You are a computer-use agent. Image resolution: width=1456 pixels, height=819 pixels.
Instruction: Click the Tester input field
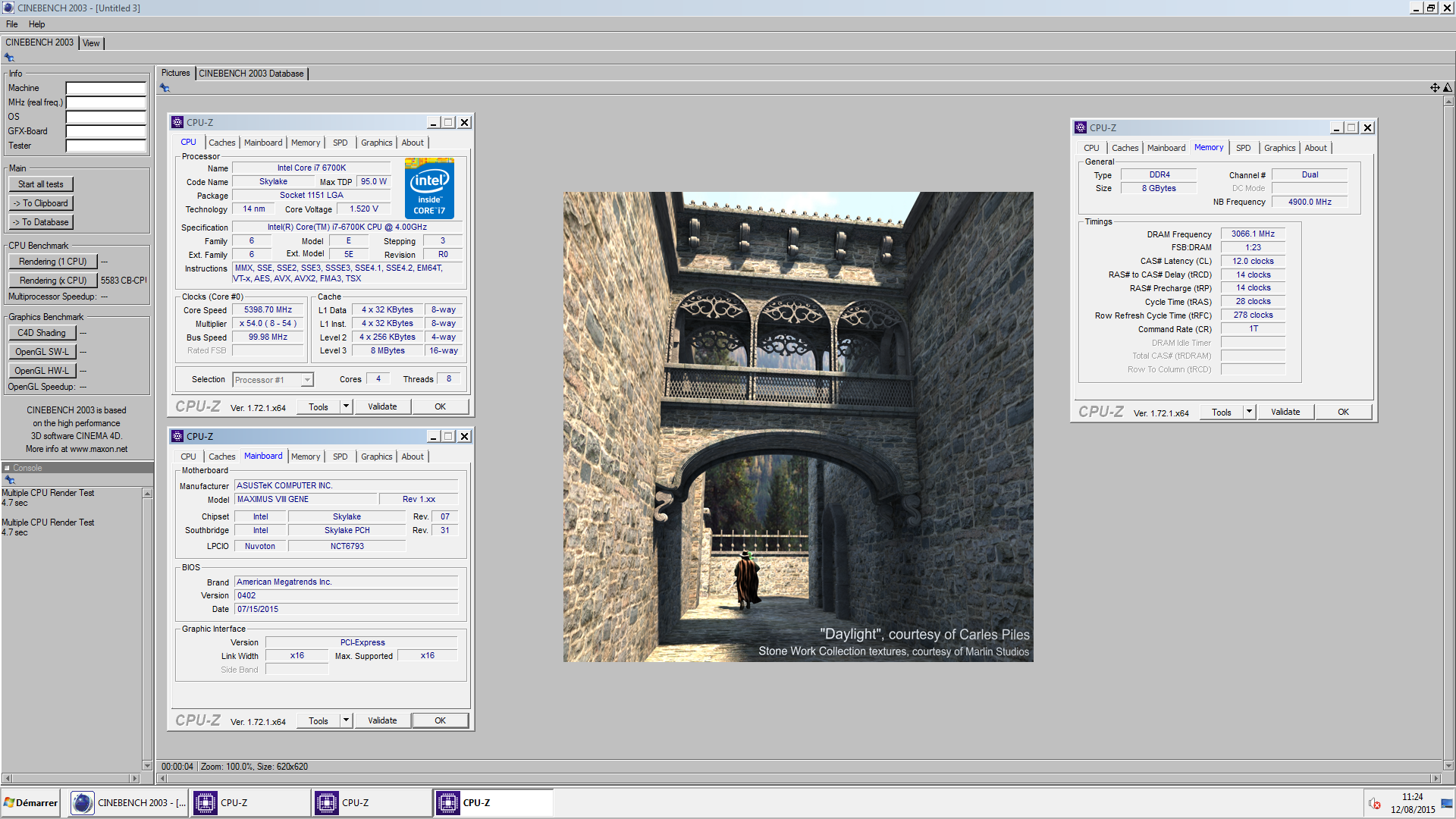(105, 146)
